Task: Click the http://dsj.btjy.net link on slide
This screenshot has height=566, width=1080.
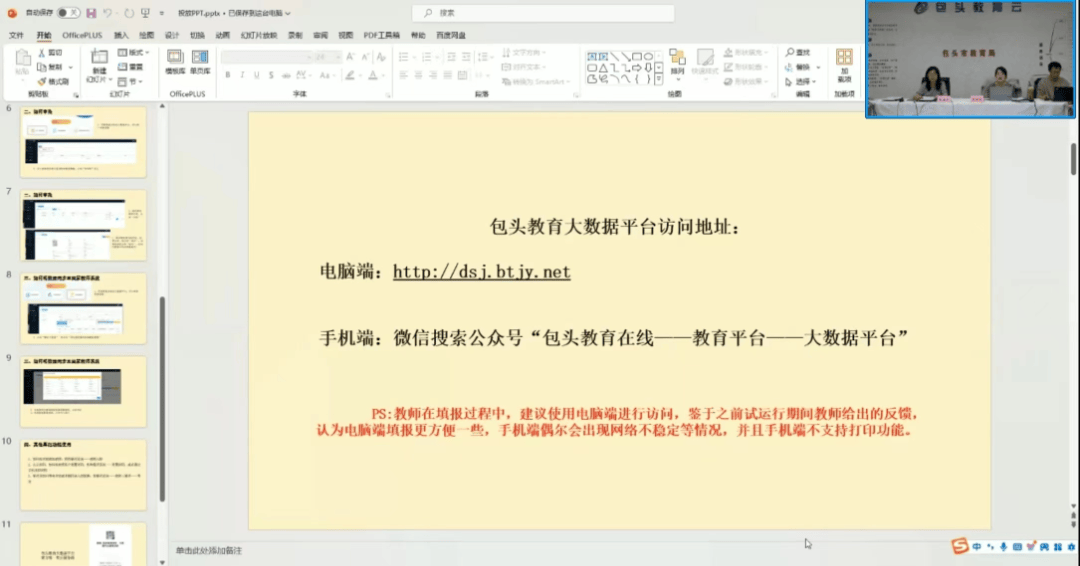Action: (x=481, y=271)
